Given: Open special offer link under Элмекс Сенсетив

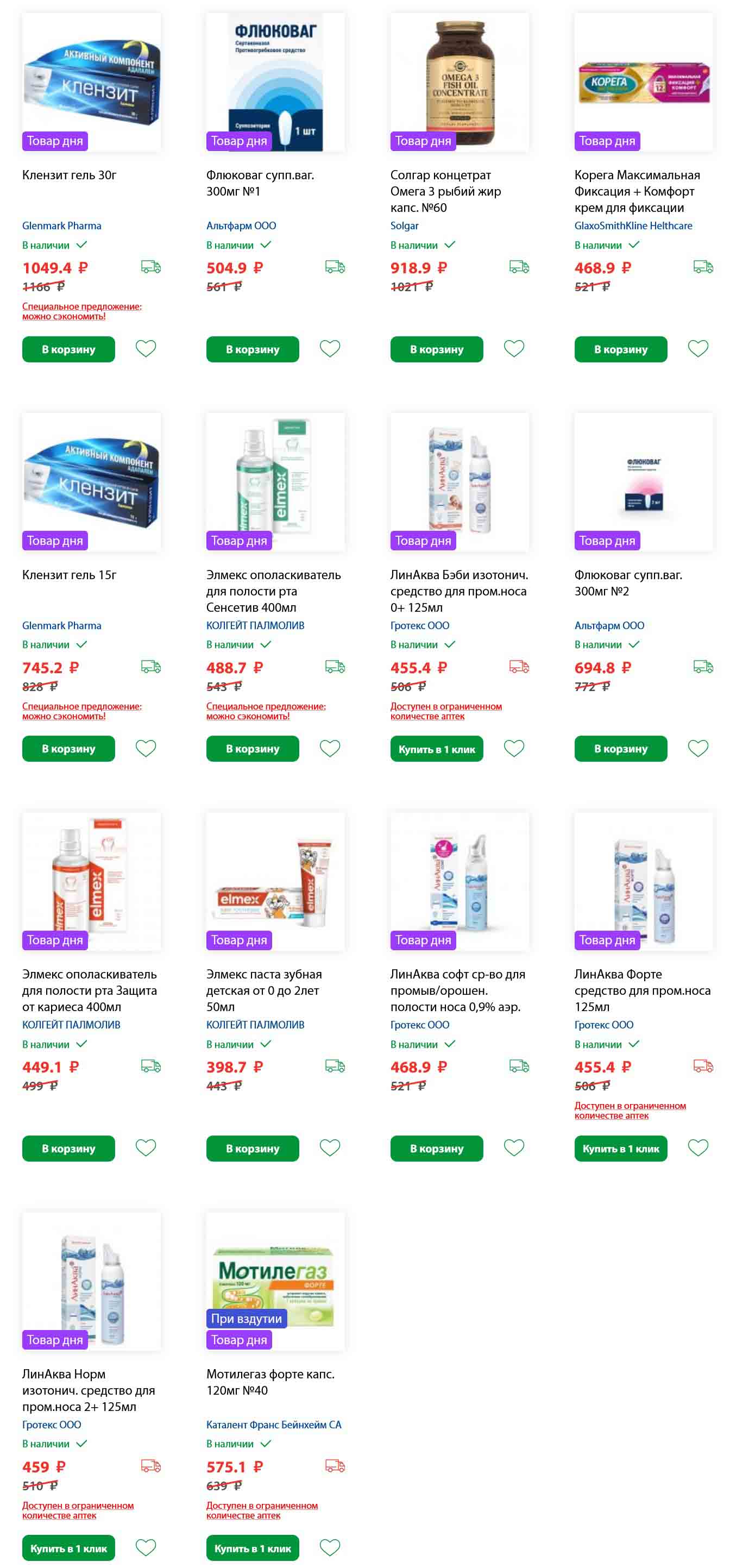Looking at the screenshot, I should tap(266, 711).
